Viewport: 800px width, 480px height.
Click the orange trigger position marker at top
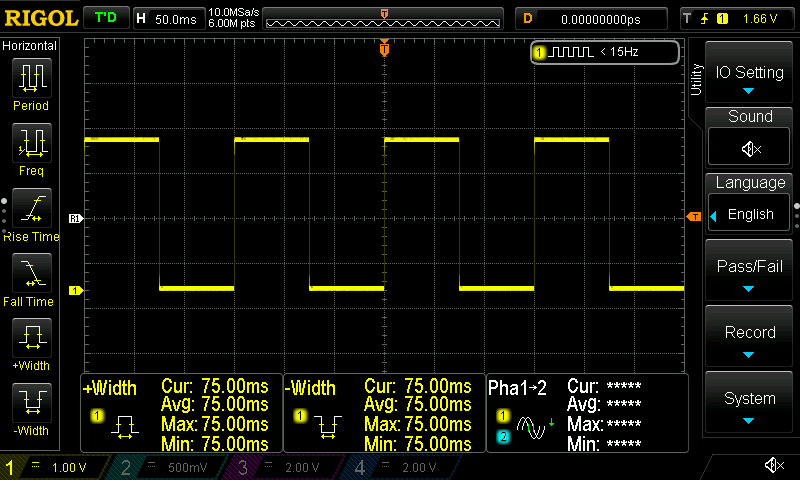385,49
